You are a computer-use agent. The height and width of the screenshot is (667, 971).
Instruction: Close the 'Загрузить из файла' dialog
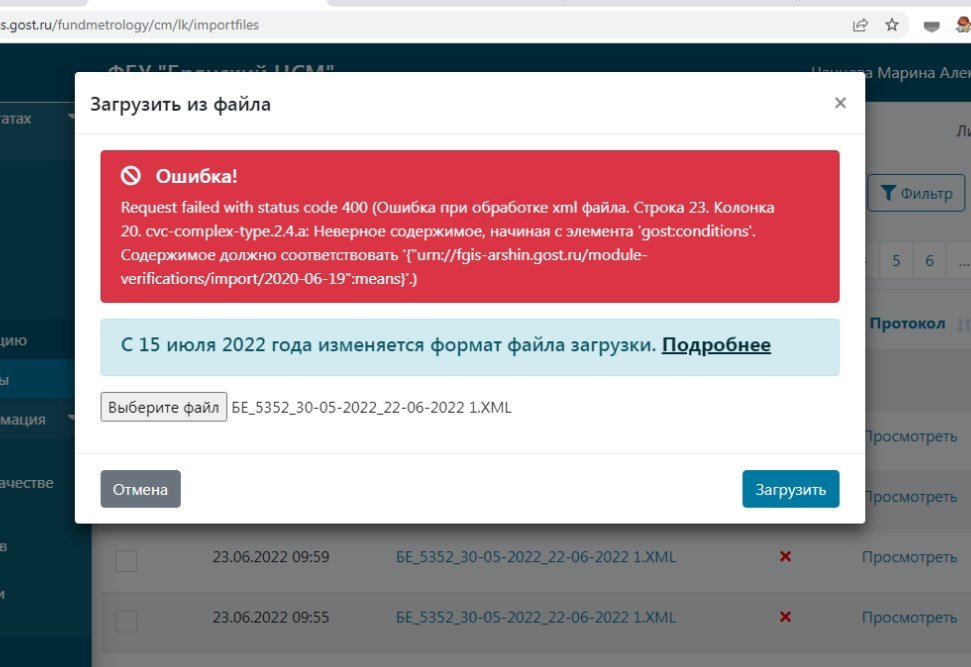click(840, 103)
